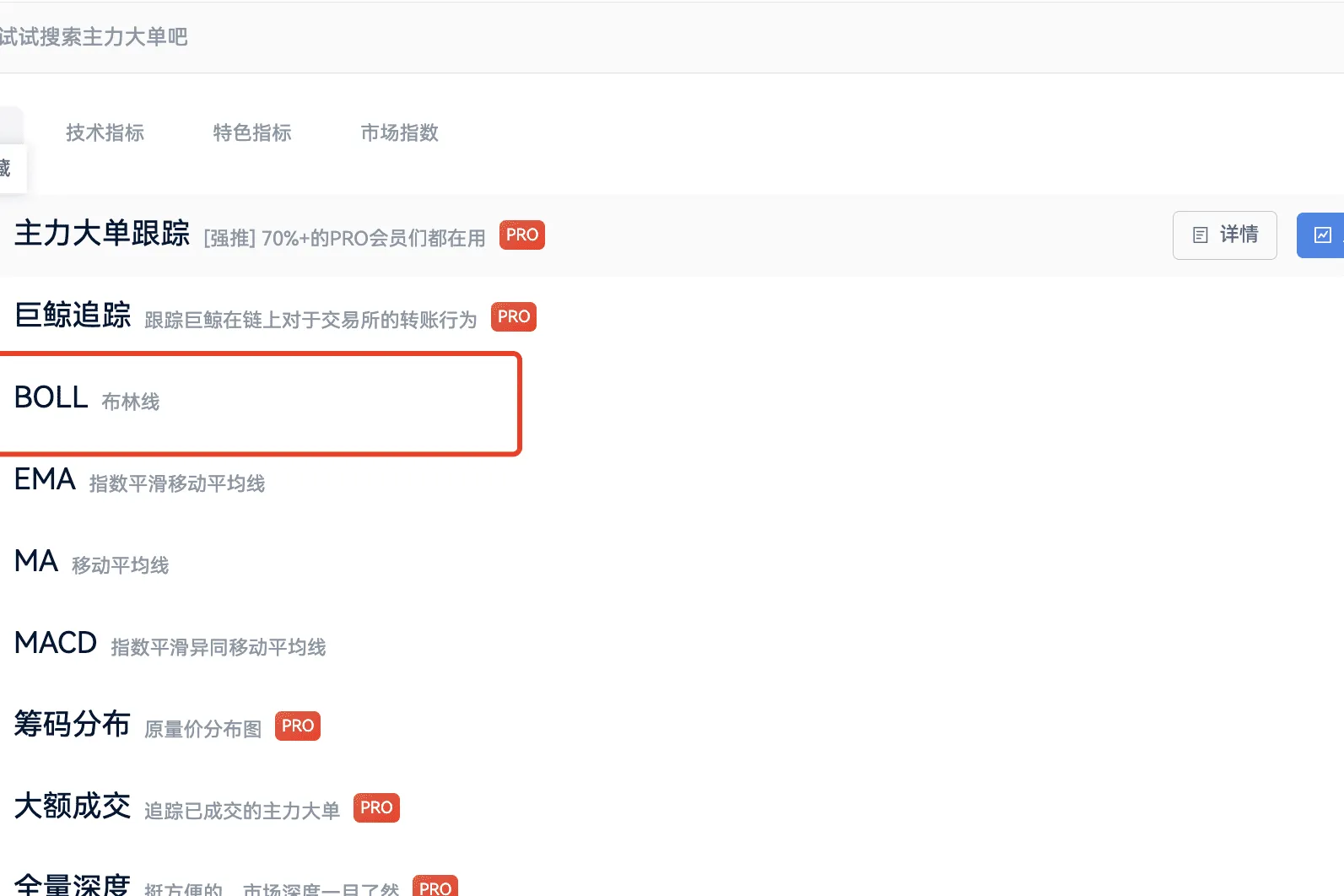
Task: Click the search field with 试试搜索主力大单吧 placeholder
Action: [x=672, y=37]
